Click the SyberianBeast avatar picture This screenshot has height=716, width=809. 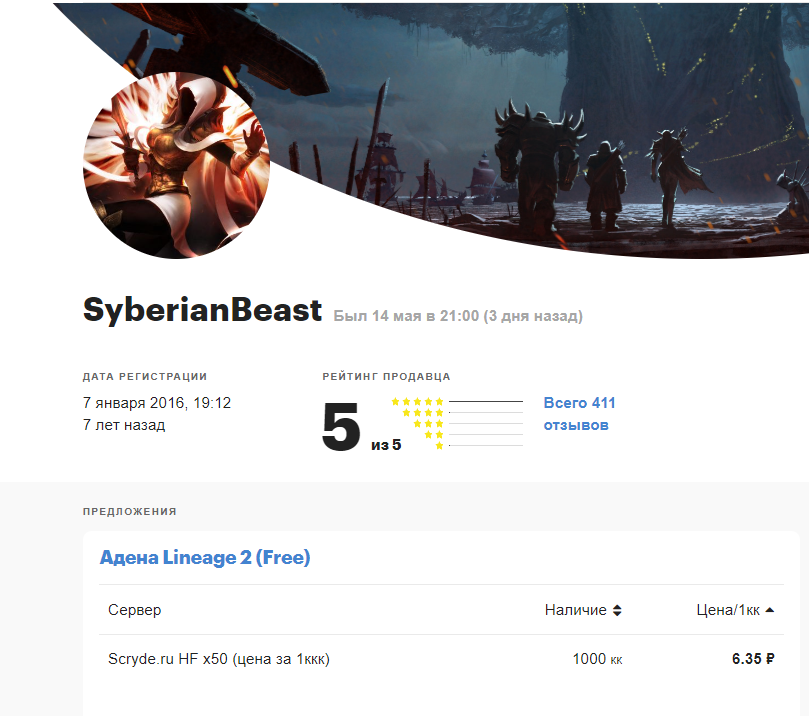tap(176, 165)
